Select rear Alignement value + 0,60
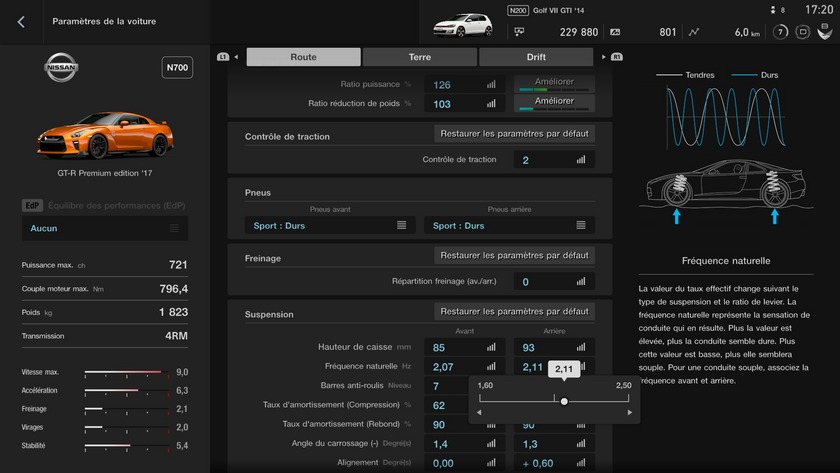This screenshot has height=473, width=840. pos(538,463)
